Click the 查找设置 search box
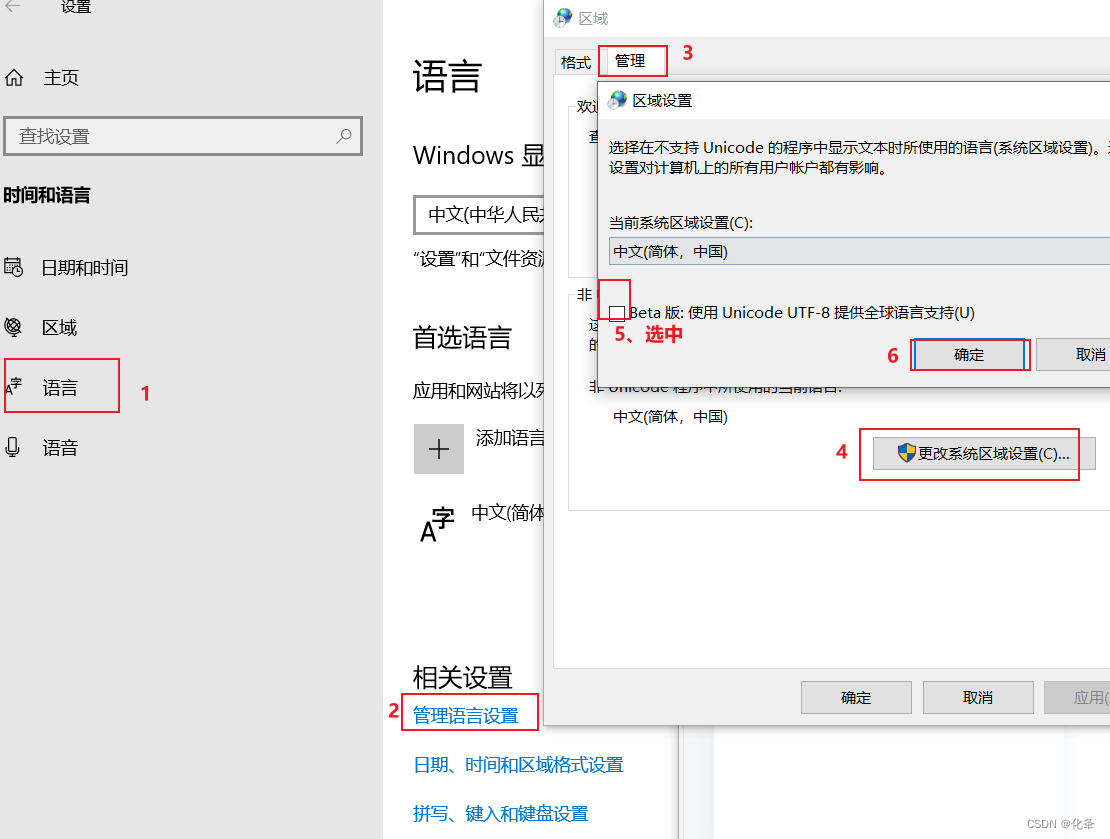 [183, 136]
